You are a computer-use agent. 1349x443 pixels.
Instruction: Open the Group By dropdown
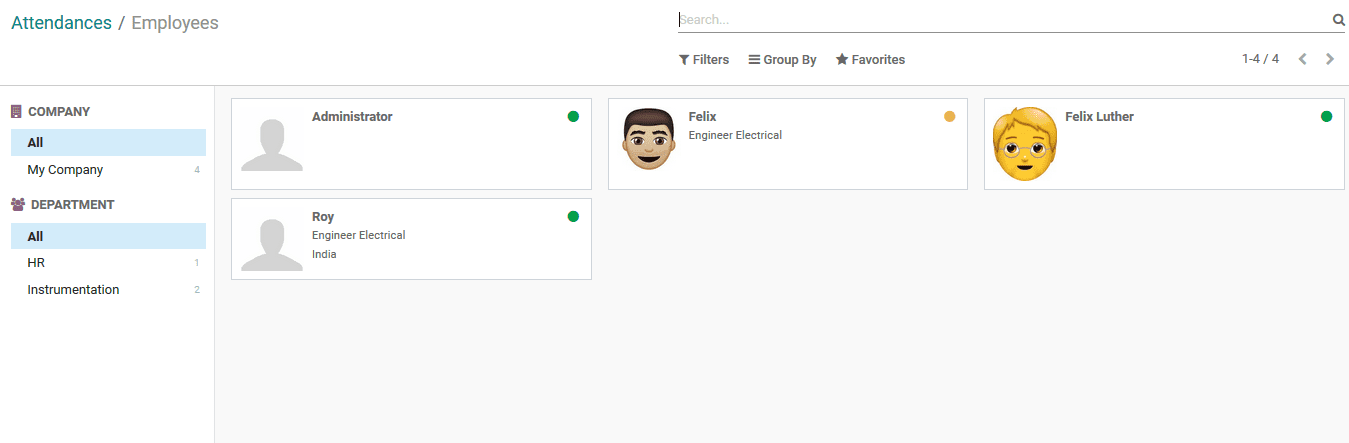[x=782, y=60]
